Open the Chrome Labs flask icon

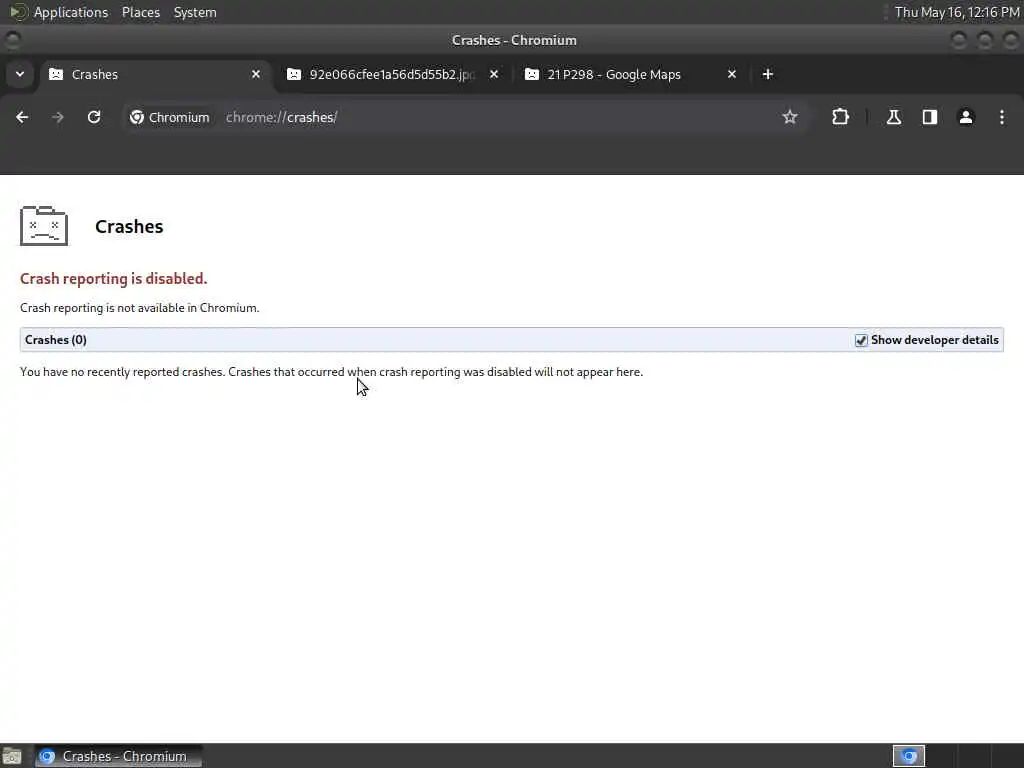pos(893,117)
